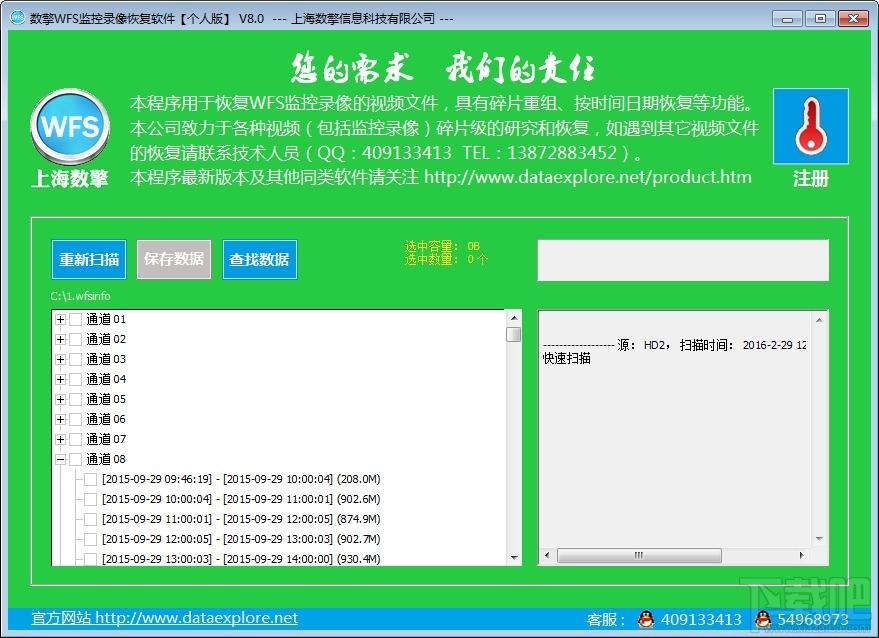Click the QQ penguin icon beside 54968973

[763, 619]
